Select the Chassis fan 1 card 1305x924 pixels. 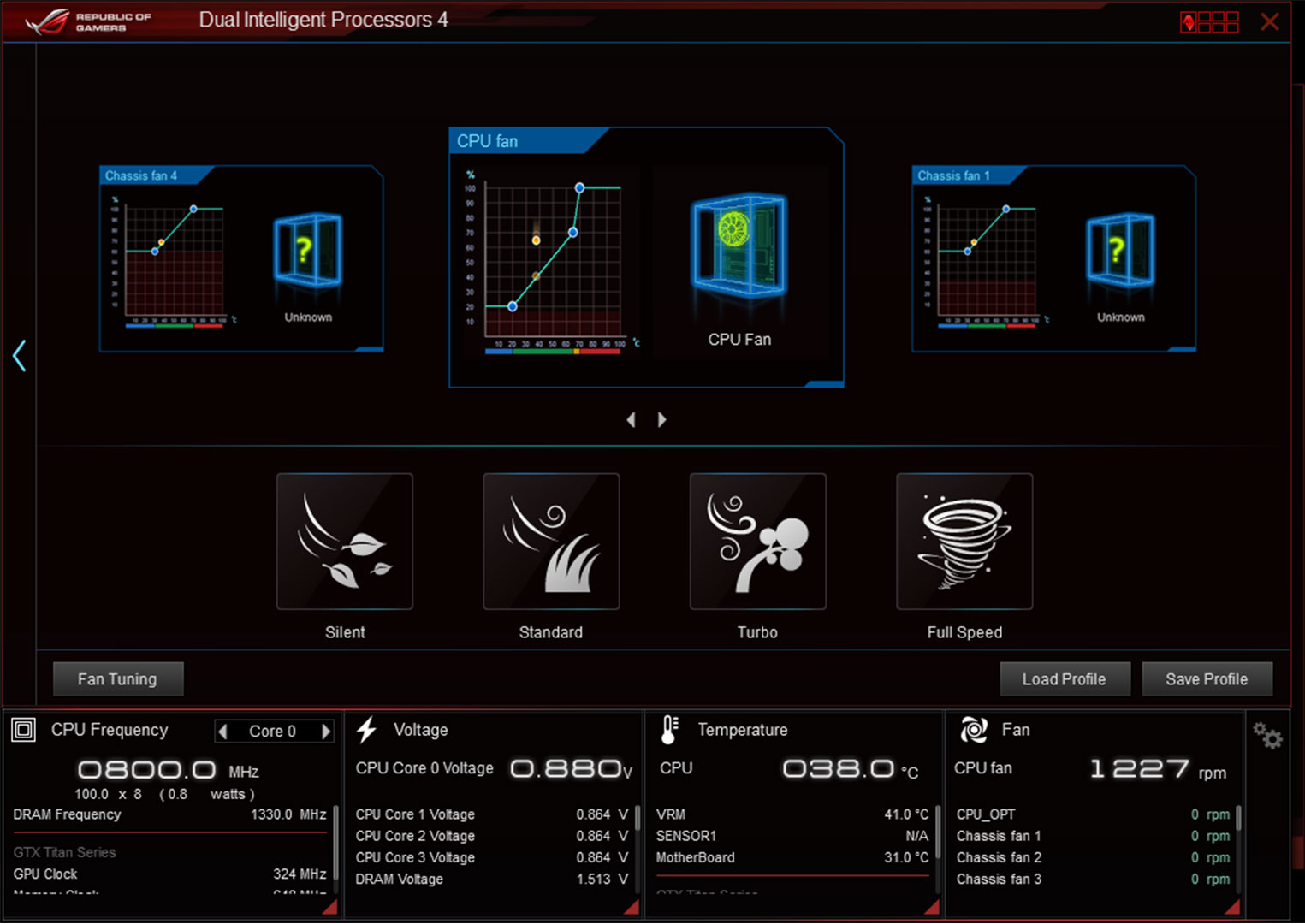(1053, 258)
